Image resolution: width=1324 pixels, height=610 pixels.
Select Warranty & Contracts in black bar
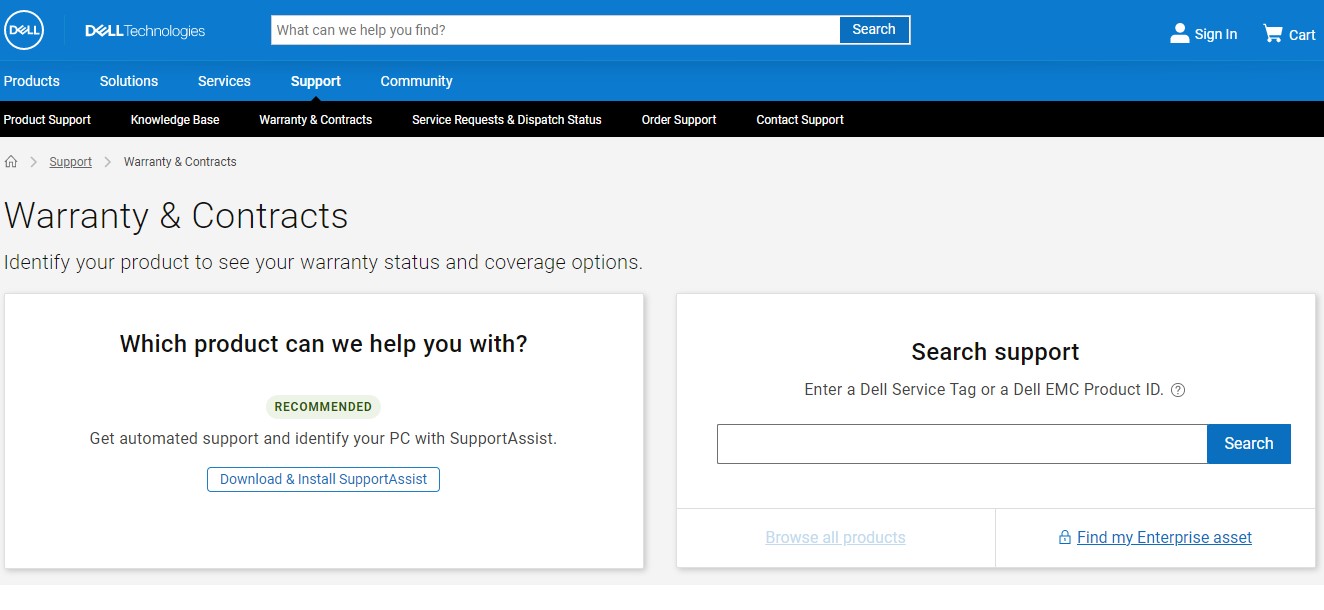pos(316,120)
